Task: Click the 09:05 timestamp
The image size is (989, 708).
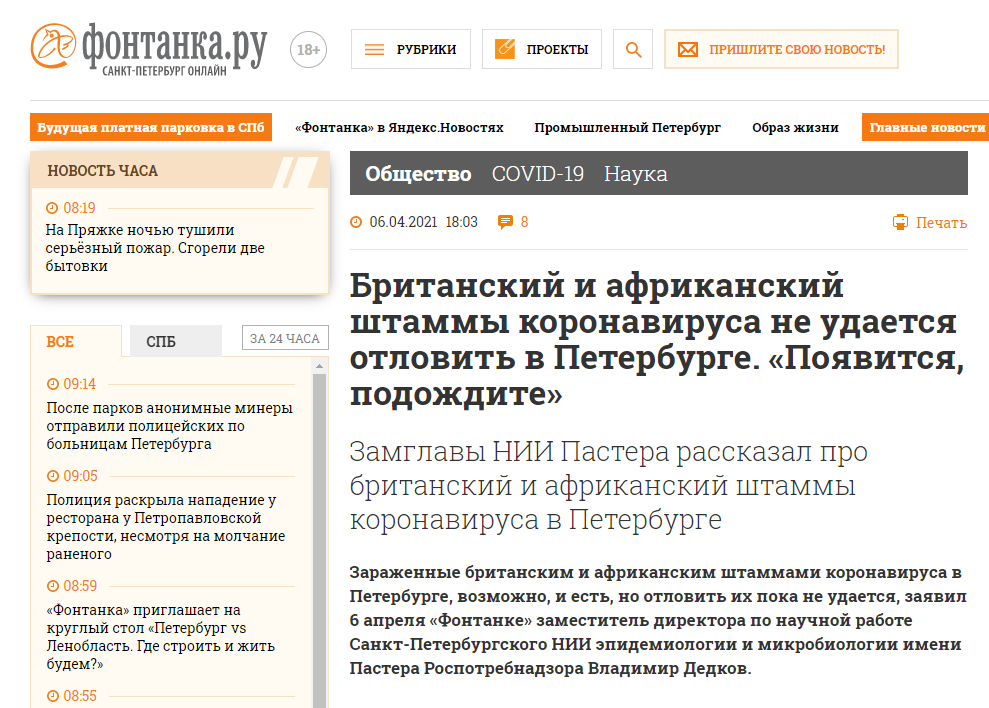Action: pos(80,476)
